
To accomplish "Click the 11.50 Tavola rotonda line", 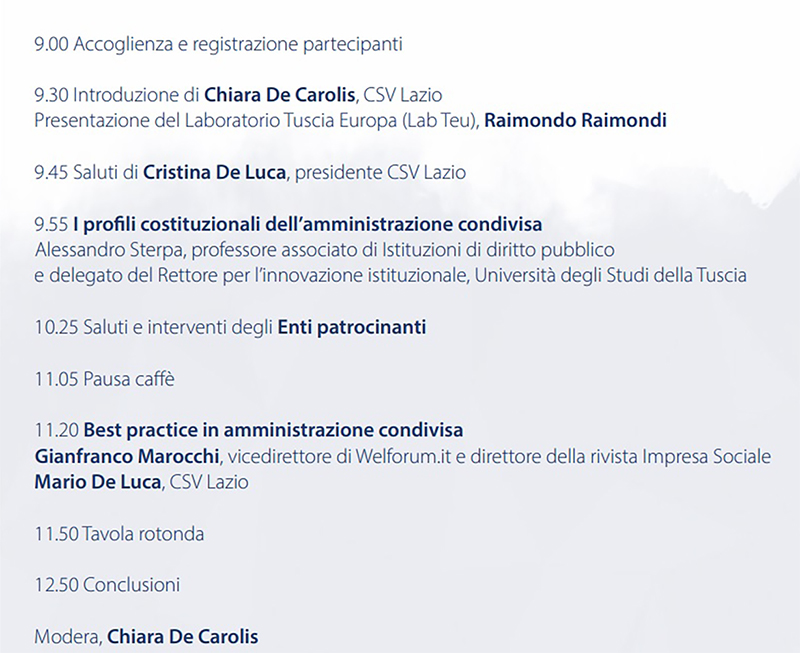I will pos(119,534).
